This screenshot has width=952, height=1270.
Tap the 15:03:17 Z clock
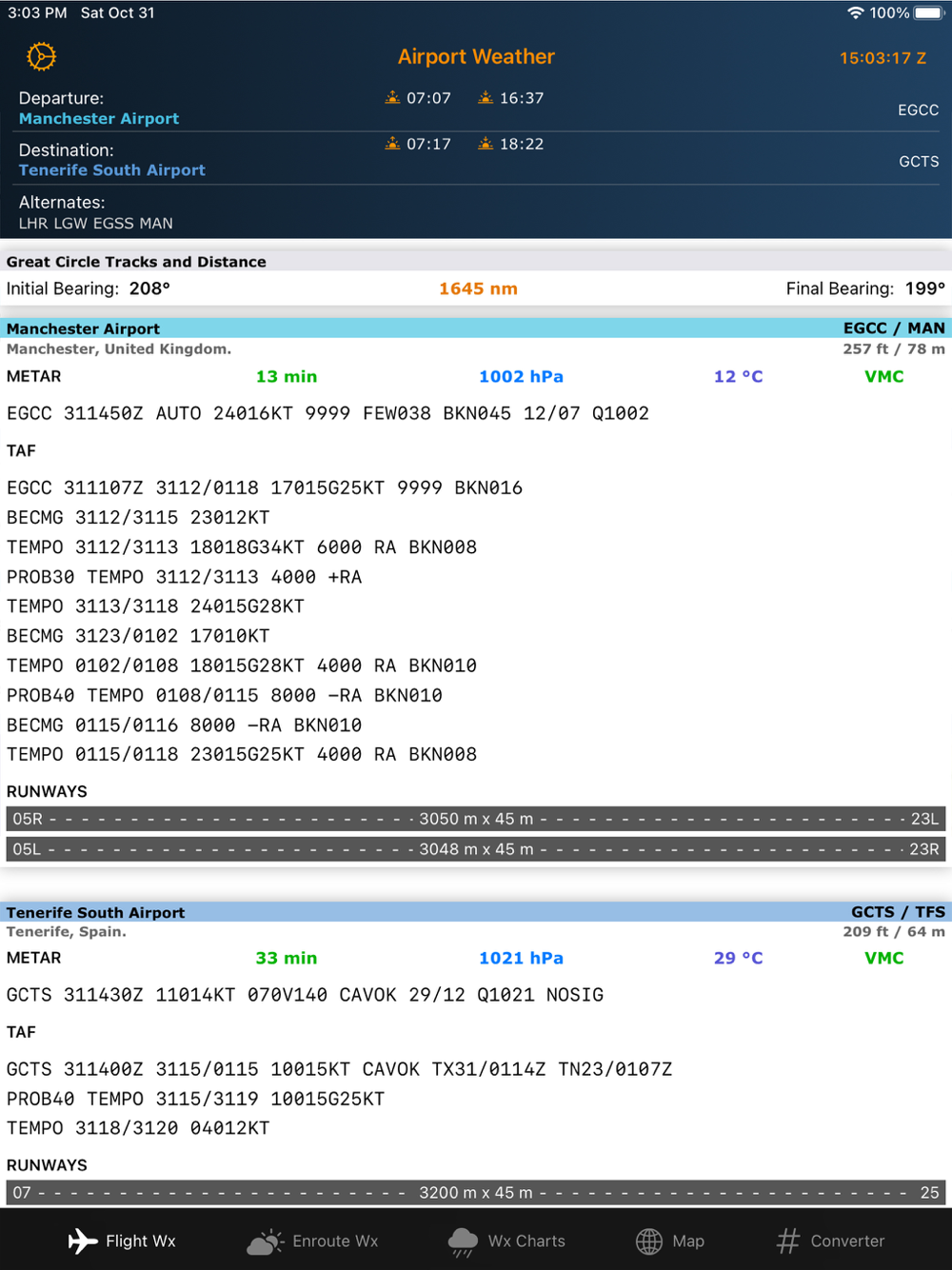pyautogui.click(x=883, y=58)
